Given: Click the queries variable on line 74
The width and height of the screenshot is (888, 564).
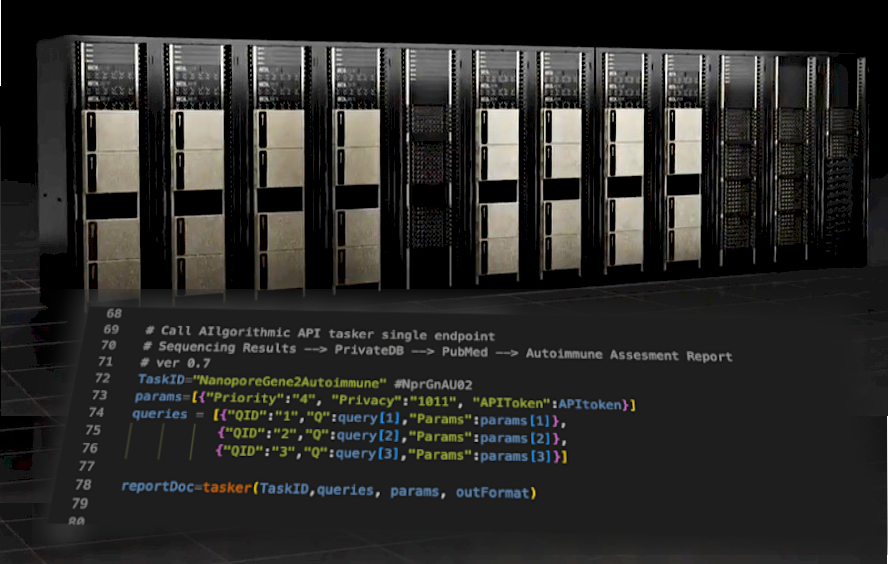Looking at the screenshot, I should 160,414.
